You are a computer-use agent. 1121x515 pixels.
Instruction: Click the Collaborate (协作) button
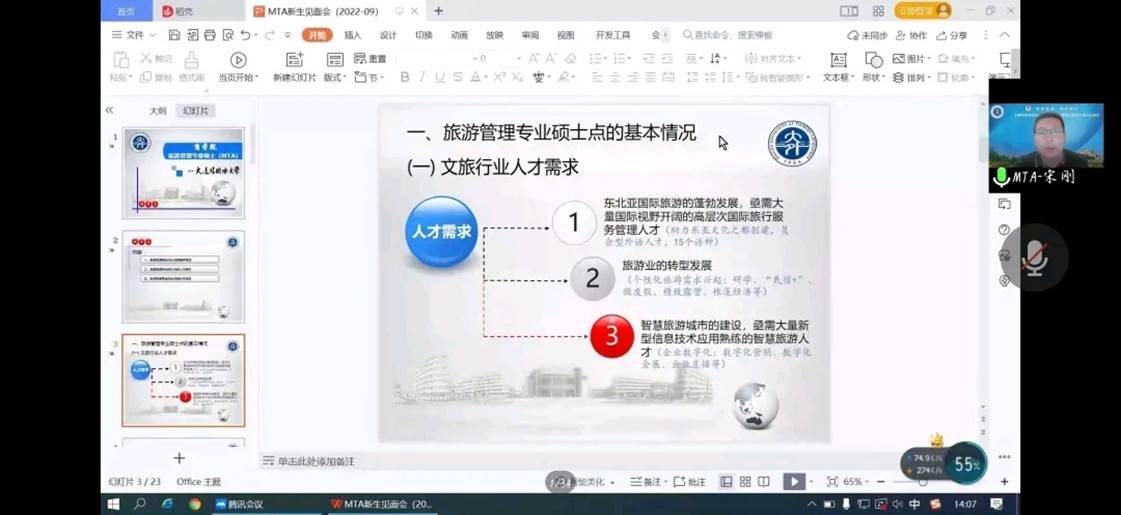(911, 35)
